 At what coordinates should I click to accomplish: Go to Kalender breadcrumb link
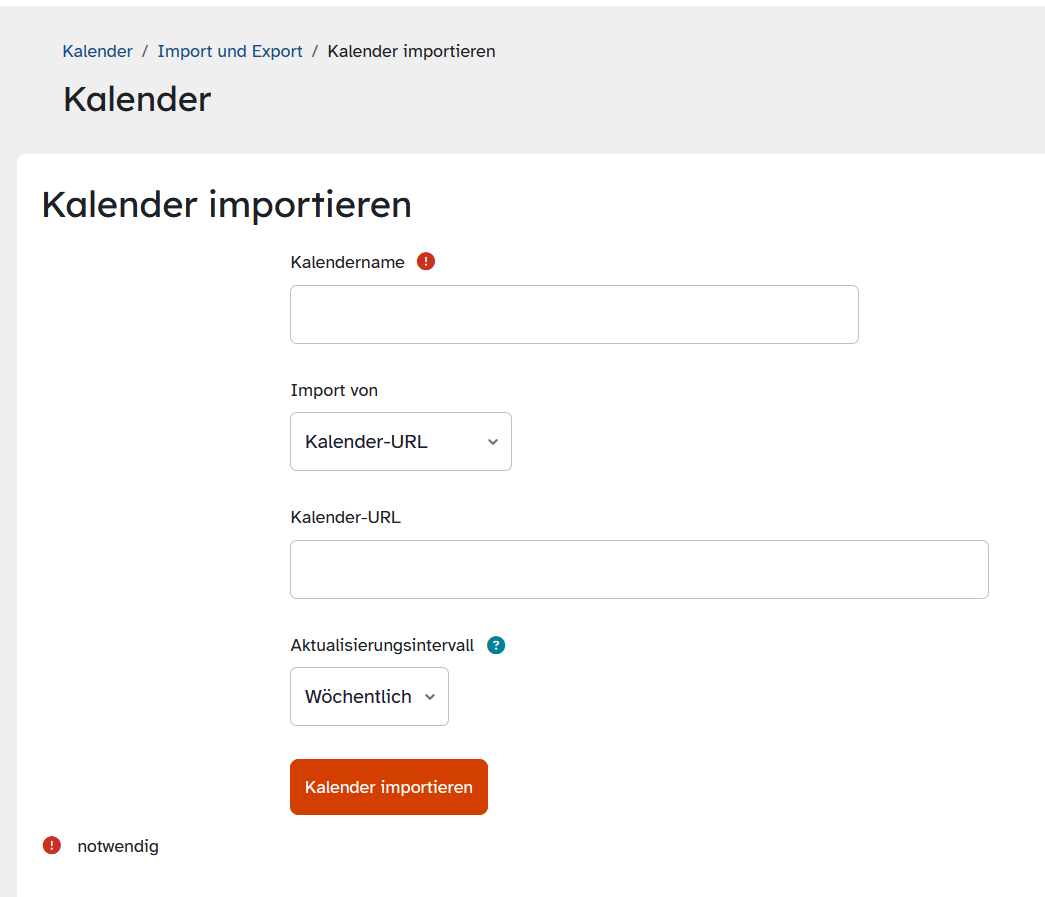tap(97, 51)
